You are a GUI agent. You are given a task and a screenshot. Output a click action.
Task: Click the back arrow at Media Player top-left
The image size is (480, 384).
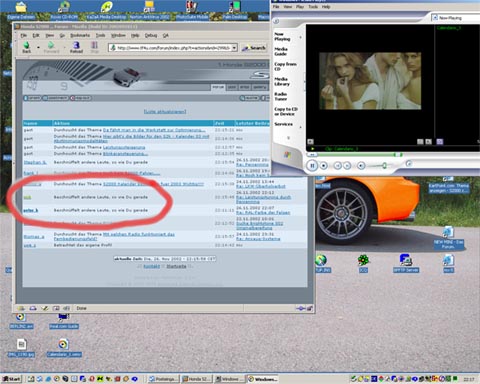tap(276, 21)
